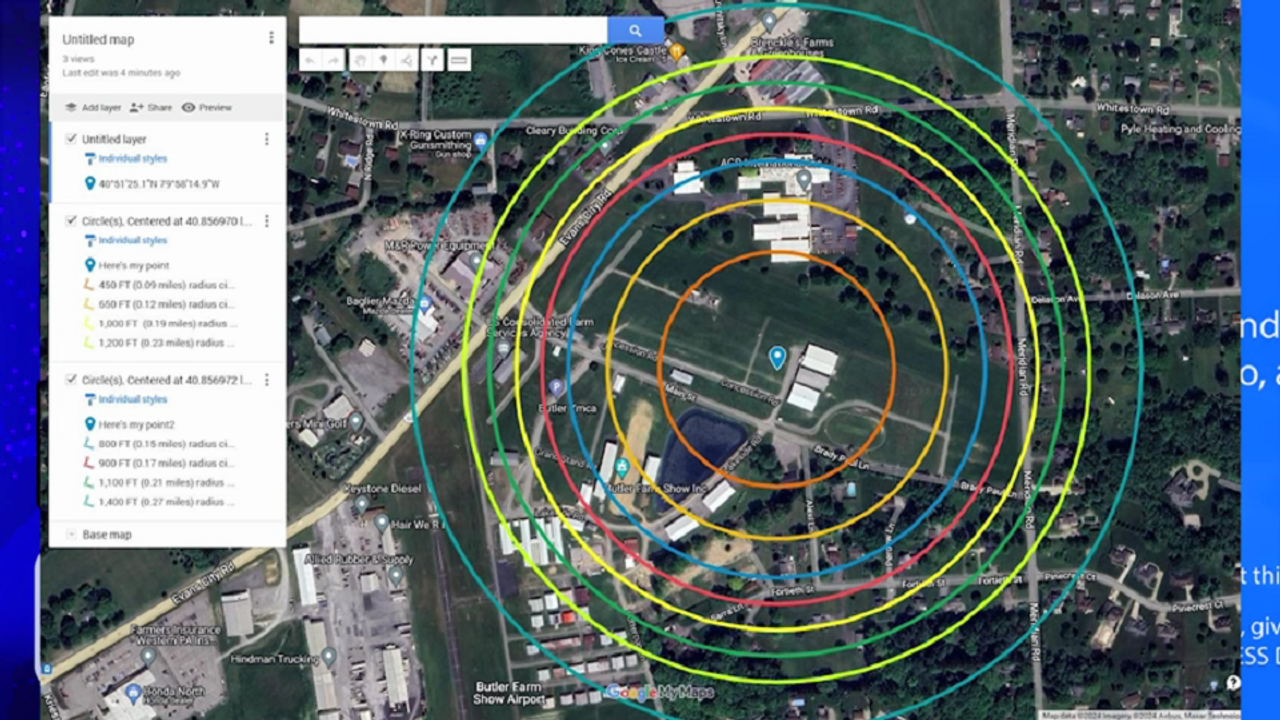Image resolution: width=1280 pixels, height=720 pixels.
Task: Open the map Preview
Action: (206, 108)
